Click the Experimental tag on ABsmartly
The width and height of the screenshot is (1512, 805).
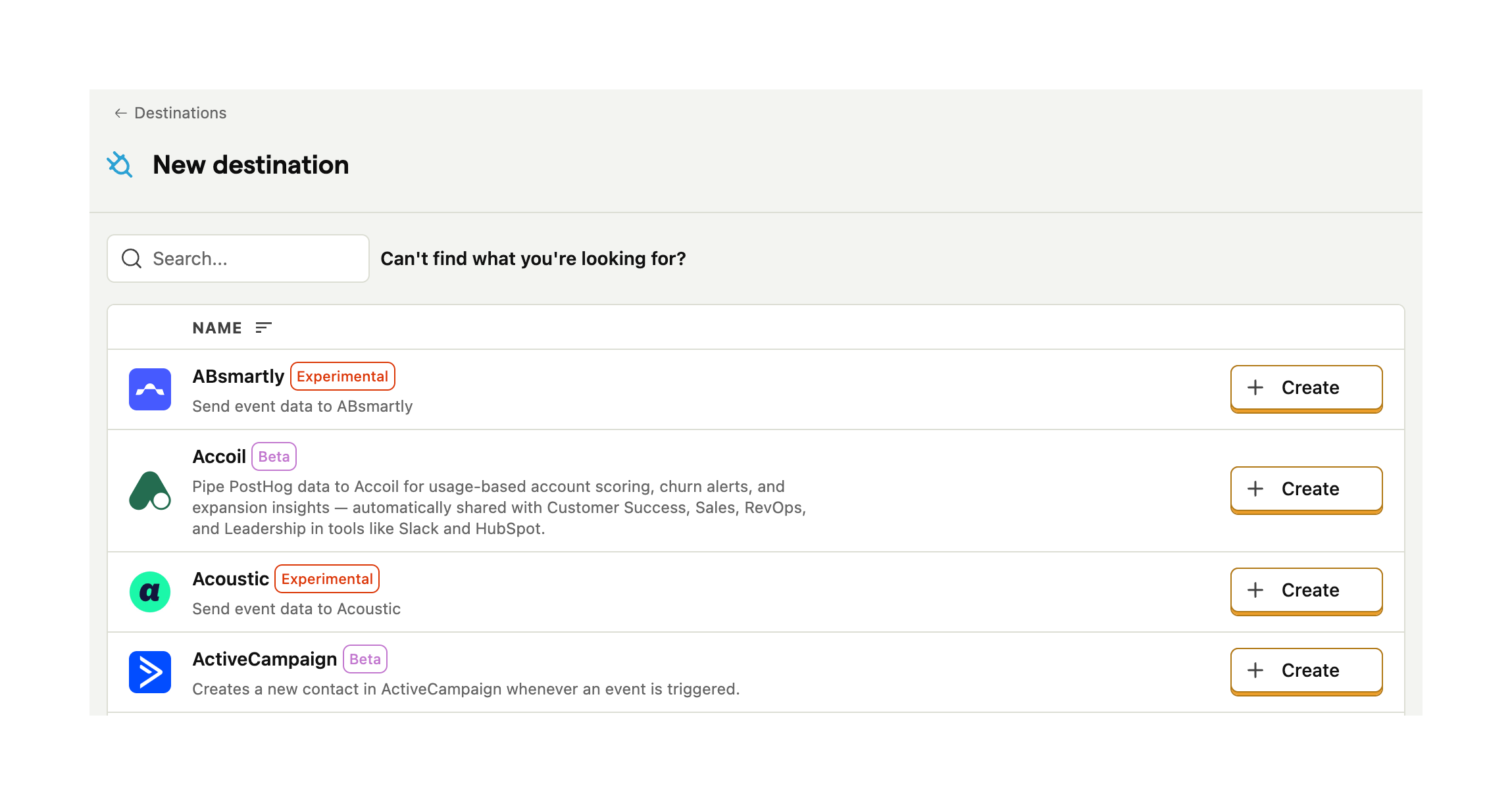coord(342,376)
